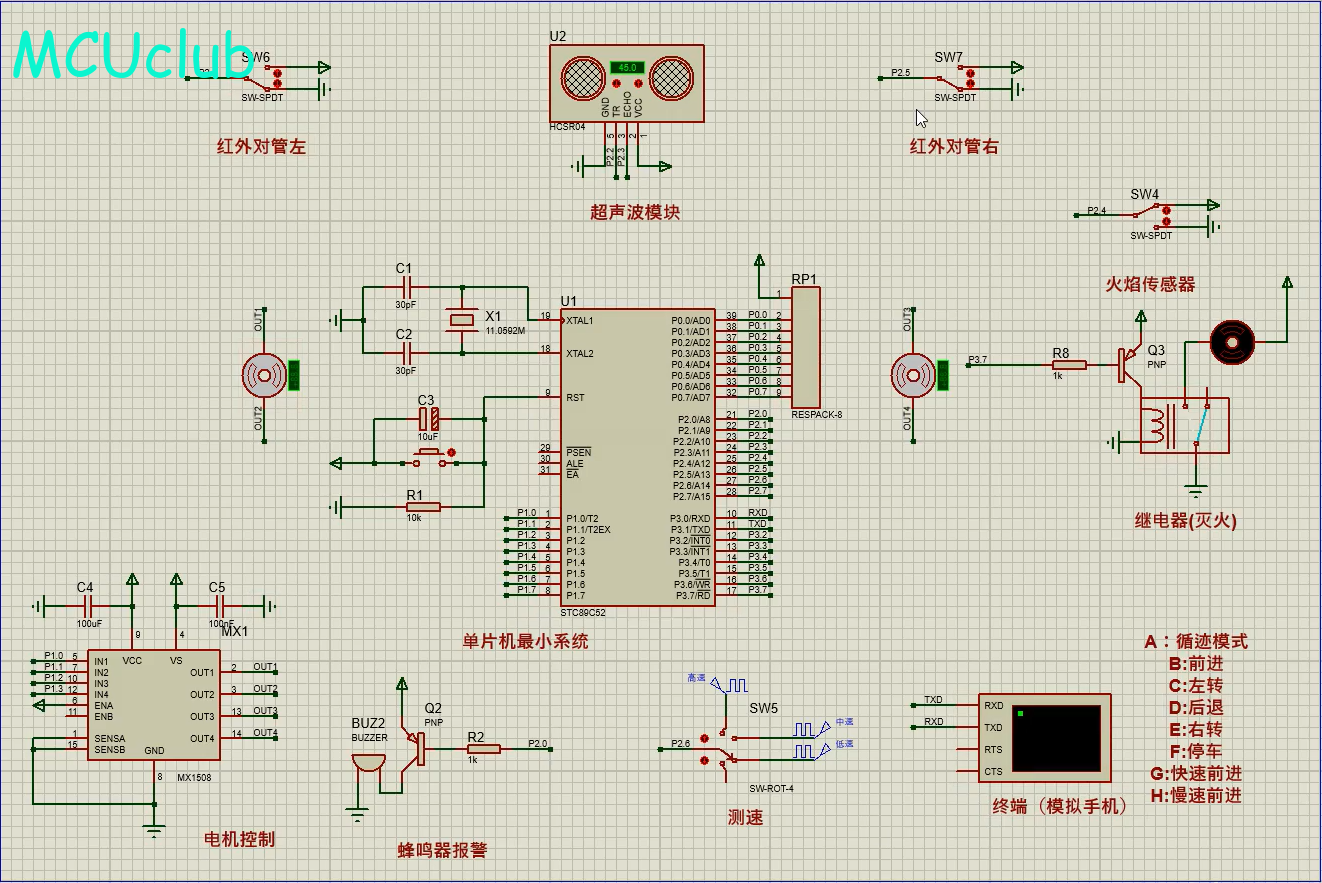Select the RP1 RESPACK-8 resistor pack
Image resolution: width=1322 pixels, height=883 pixels.
[805, 347]
